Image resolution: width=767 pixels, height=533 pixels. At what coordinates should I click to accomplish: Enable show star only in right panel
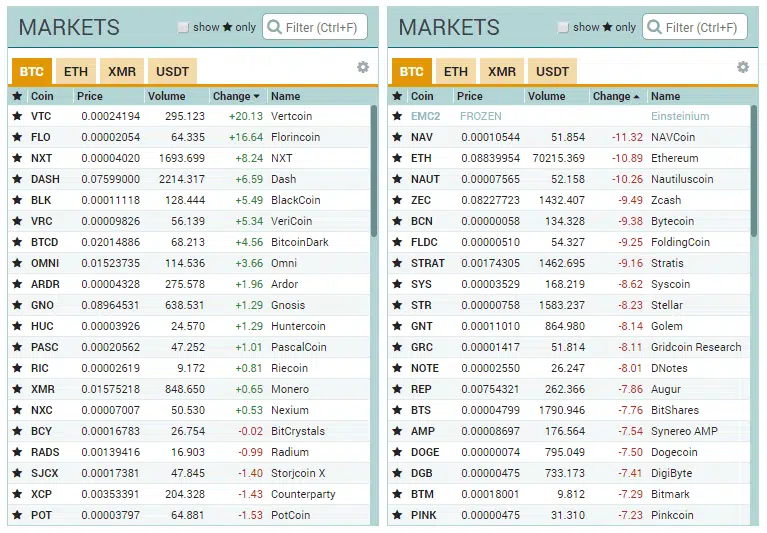pos(563,27)
